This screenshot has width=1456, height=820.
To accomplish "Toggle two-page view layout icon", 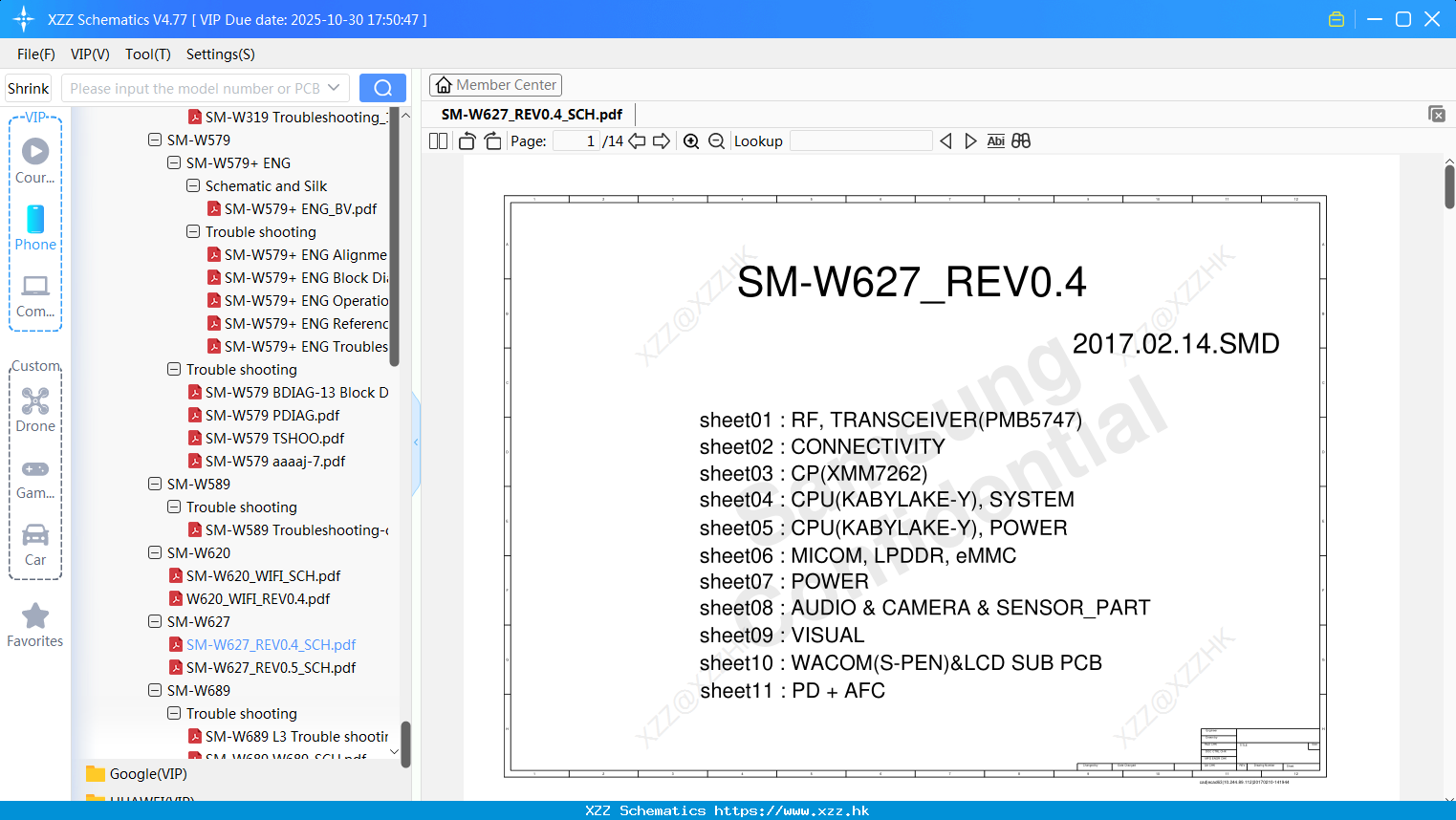I will pos(439,140).
